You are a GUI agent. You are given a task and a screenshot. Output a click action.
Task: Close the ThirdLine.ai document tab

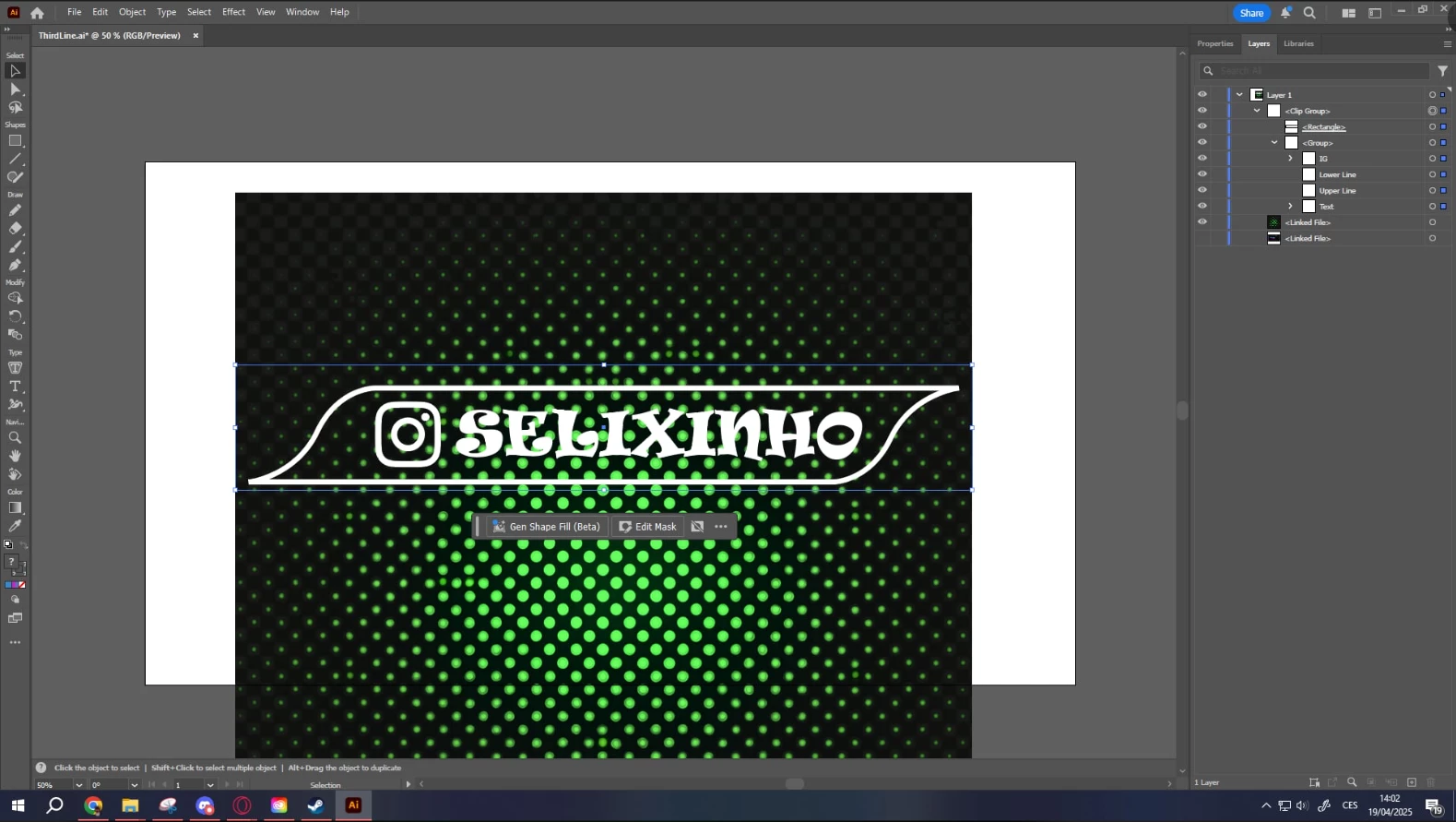[195, 36]
